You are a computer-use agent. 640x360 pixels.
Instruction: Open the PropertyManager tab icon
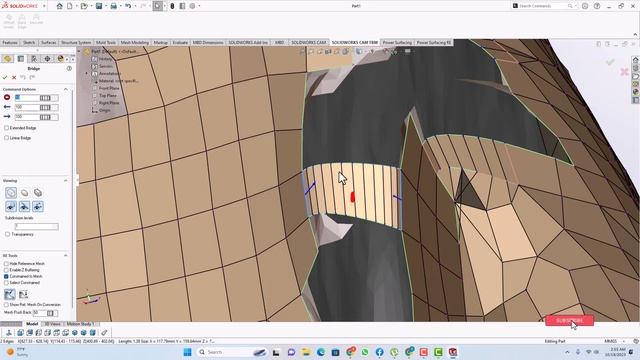tap(21, 59)
